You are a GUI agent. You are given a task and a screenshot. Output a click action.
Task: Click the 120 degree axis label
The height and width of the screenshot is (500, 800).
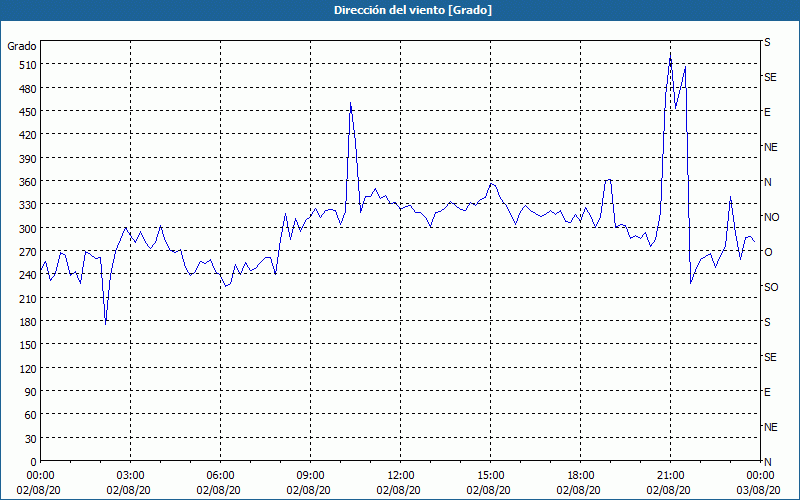(x=28, y=368)
